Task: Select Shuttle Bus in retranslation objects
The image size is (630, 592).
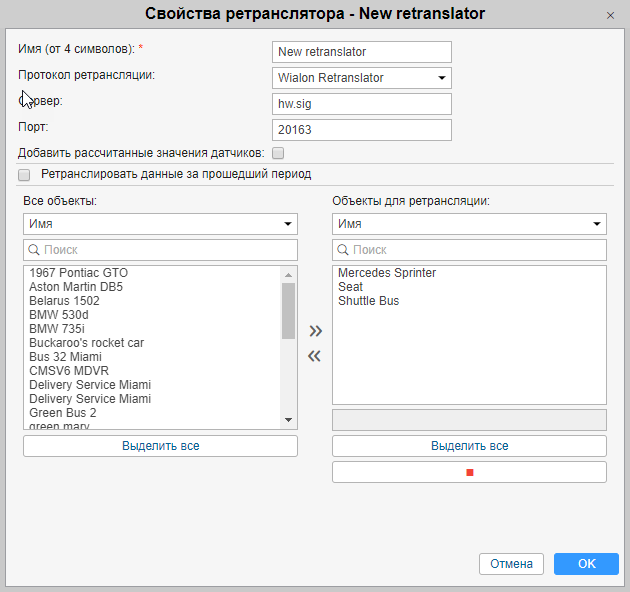Action: [x=369, y=301]
